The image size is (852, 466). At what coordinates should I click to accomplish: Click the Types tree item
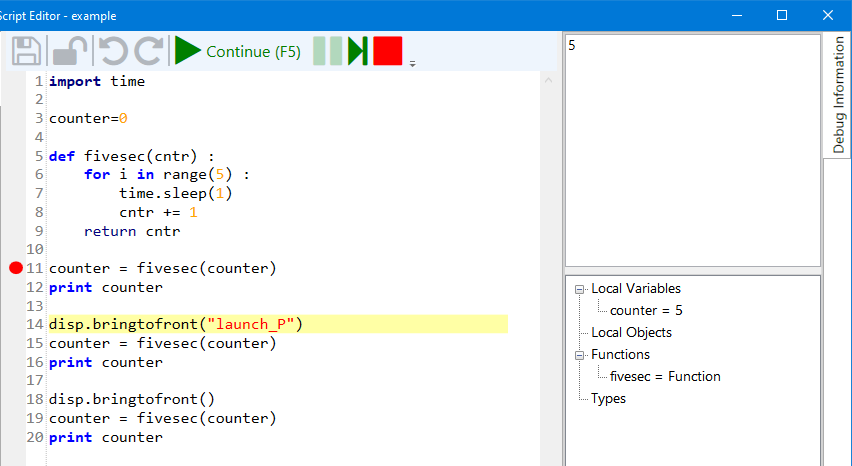608,399
